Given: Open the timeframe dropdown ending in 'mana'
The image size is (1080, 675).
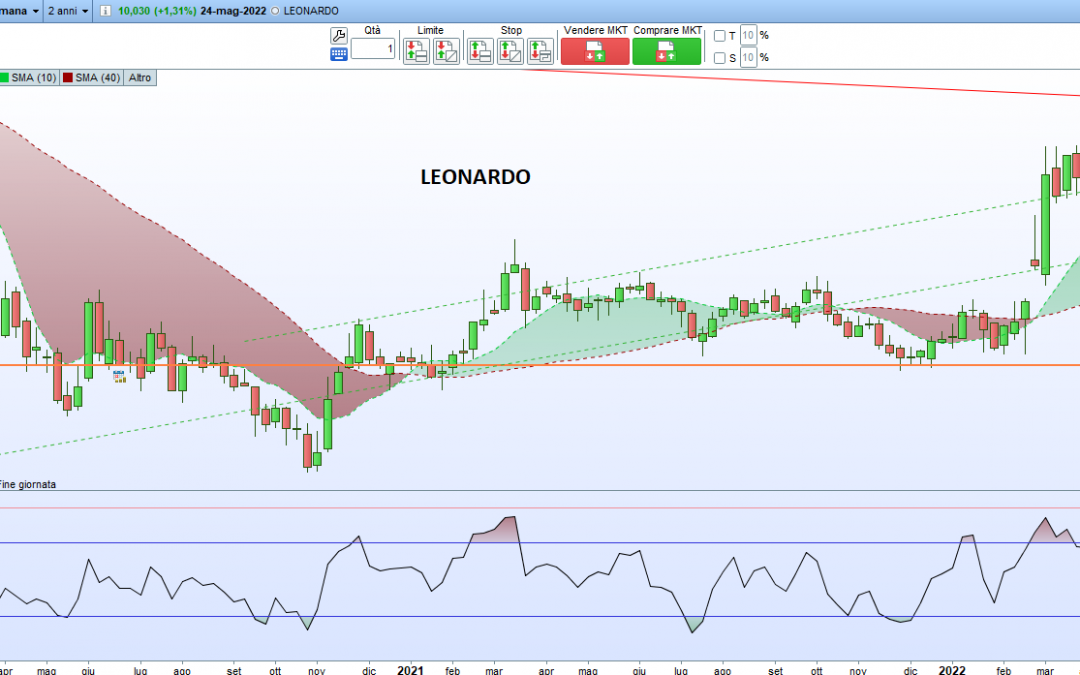Looking at the screenshot, I should click(21, 11).
